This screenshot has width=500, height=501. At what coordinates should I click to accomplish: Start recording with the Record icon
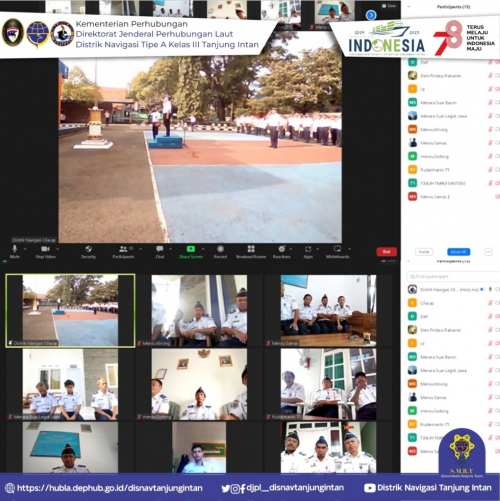pos(220,249)
